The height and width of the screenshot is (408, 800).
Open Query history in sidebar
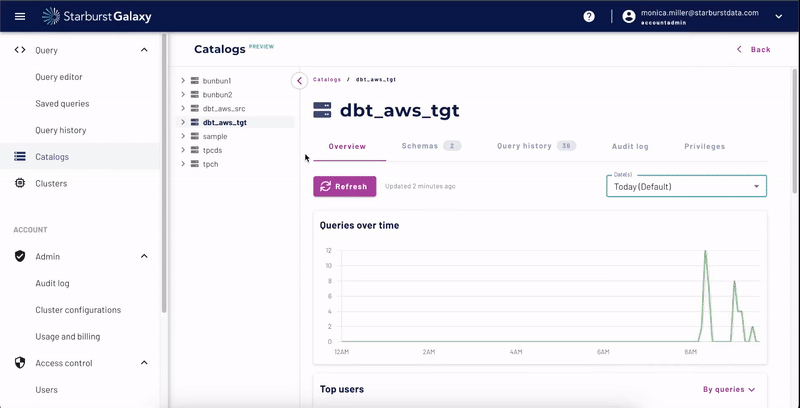(61, 130)
